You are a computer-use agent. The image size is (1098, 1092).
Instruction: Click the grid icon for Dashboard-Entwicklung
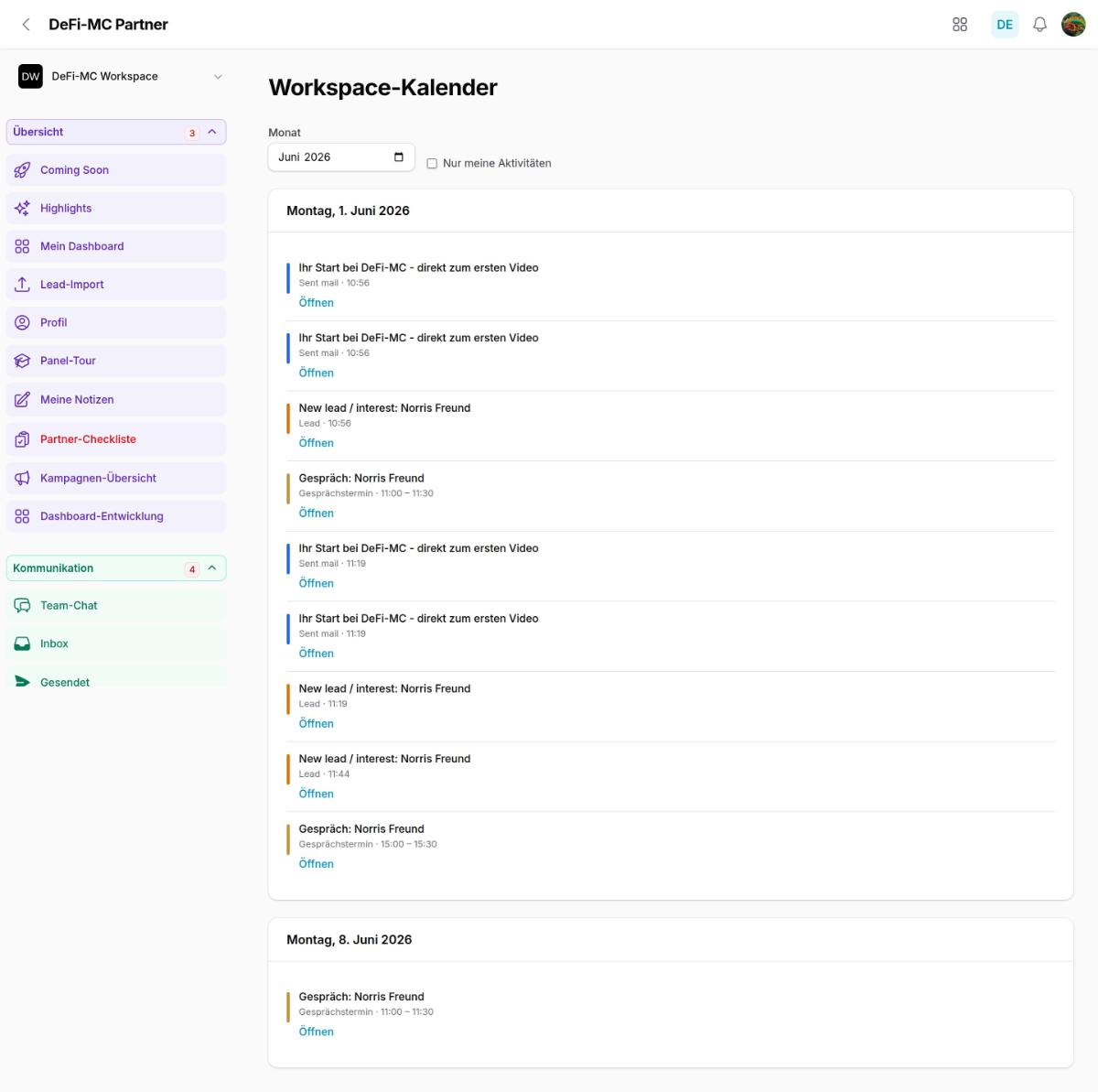(23, 516)
